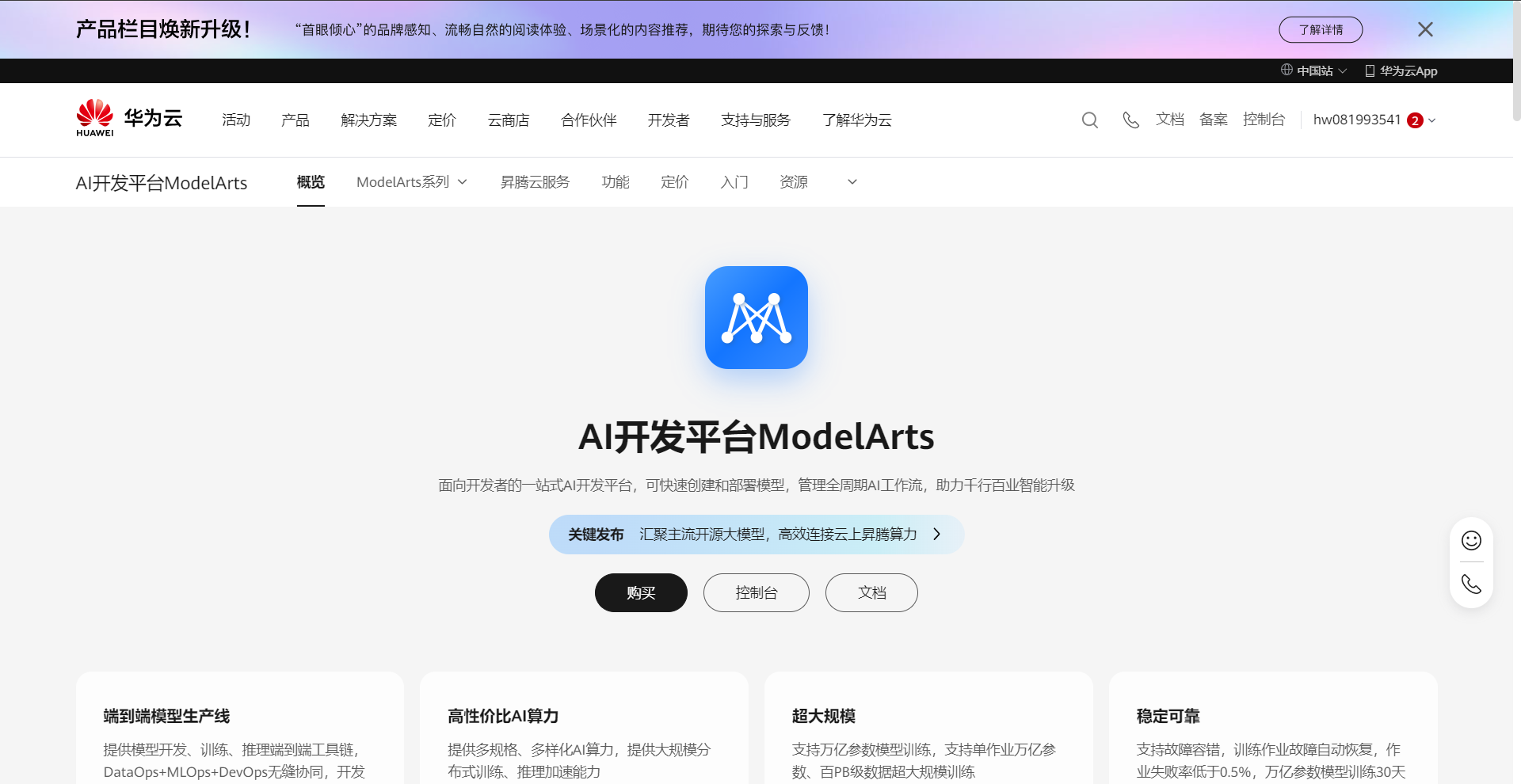Click the black 购买 button
1521x784 pixels.
tap(641, 593)
